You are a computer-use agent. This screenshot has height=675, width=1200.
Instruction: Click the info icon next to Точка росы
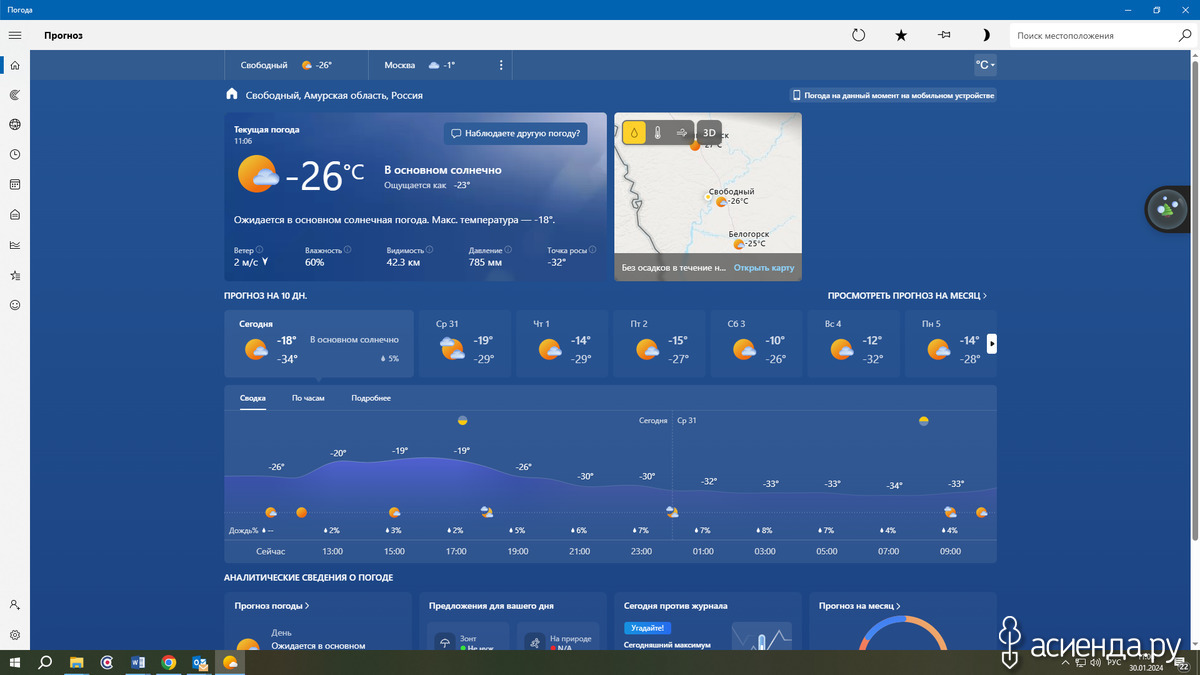click(592, 250)
